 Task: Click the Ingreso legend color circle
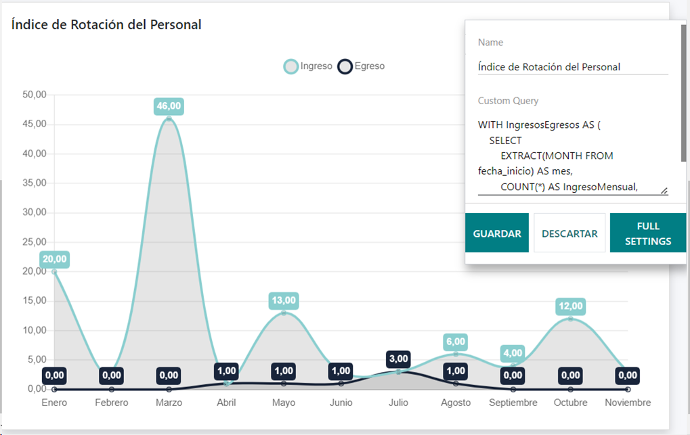[x=291, y=66]
